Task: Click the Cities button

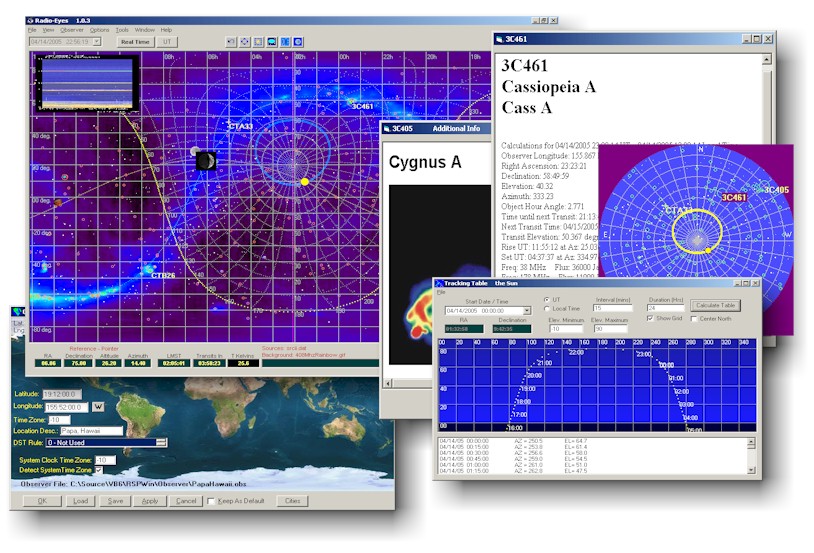Action: [292, 501]
